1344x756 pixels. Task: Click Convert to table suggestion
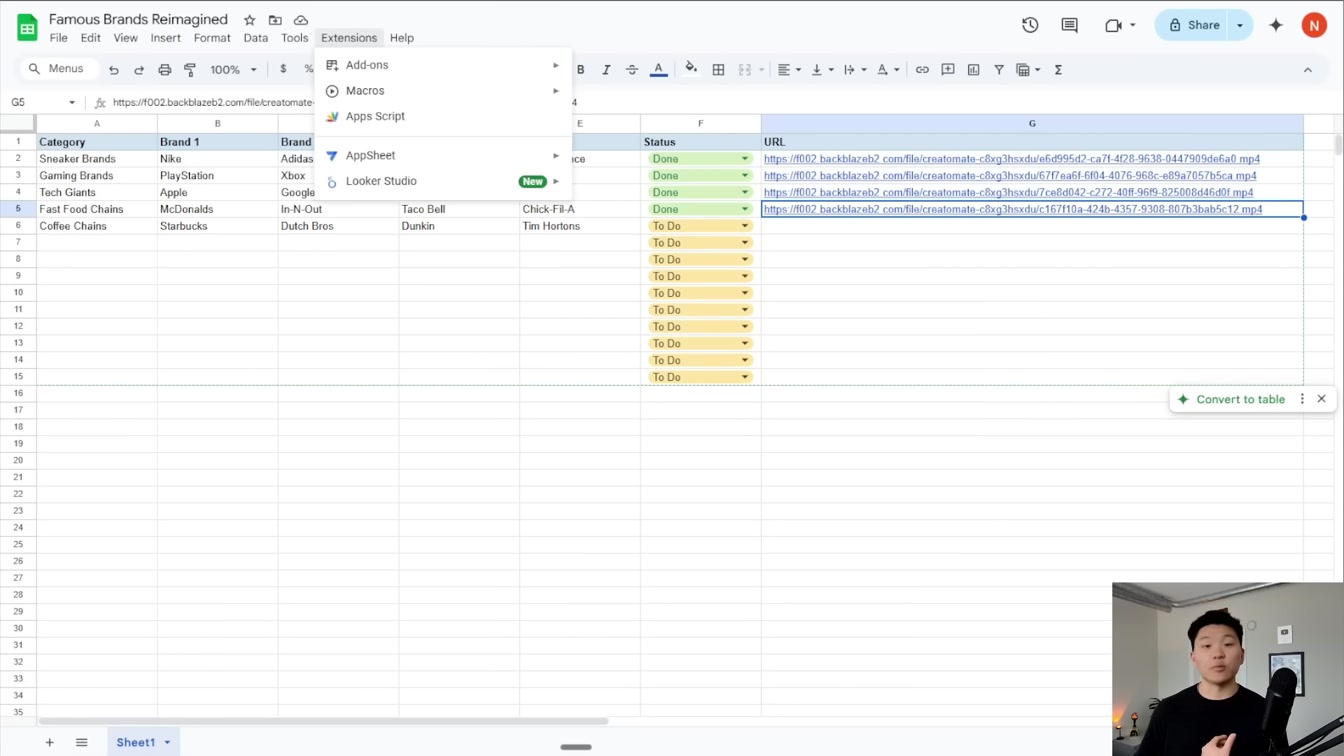1231,399
